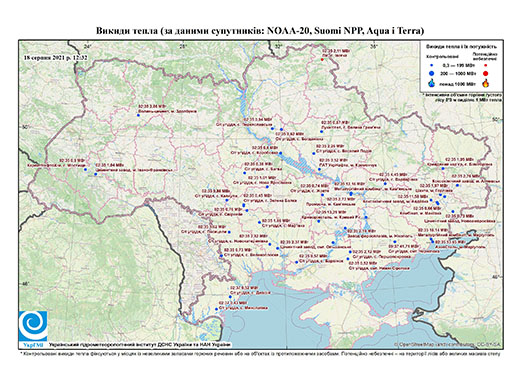
Task: Click the red heat marker in the north
Action: [x=322, y=59]
